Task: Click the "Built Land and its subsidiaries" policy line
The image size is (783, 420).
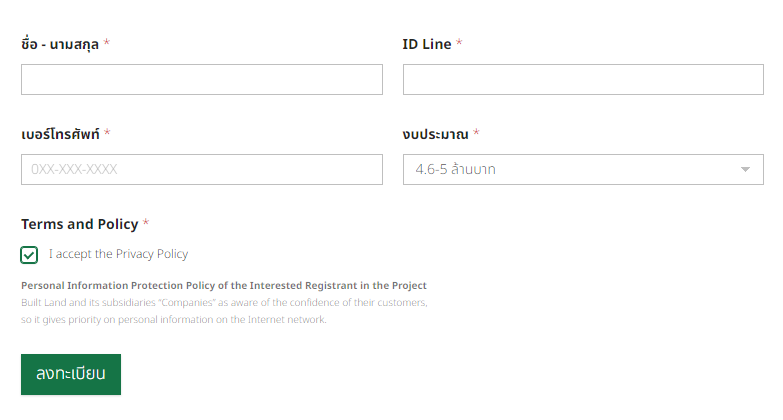Action: (x=224, y=302)
